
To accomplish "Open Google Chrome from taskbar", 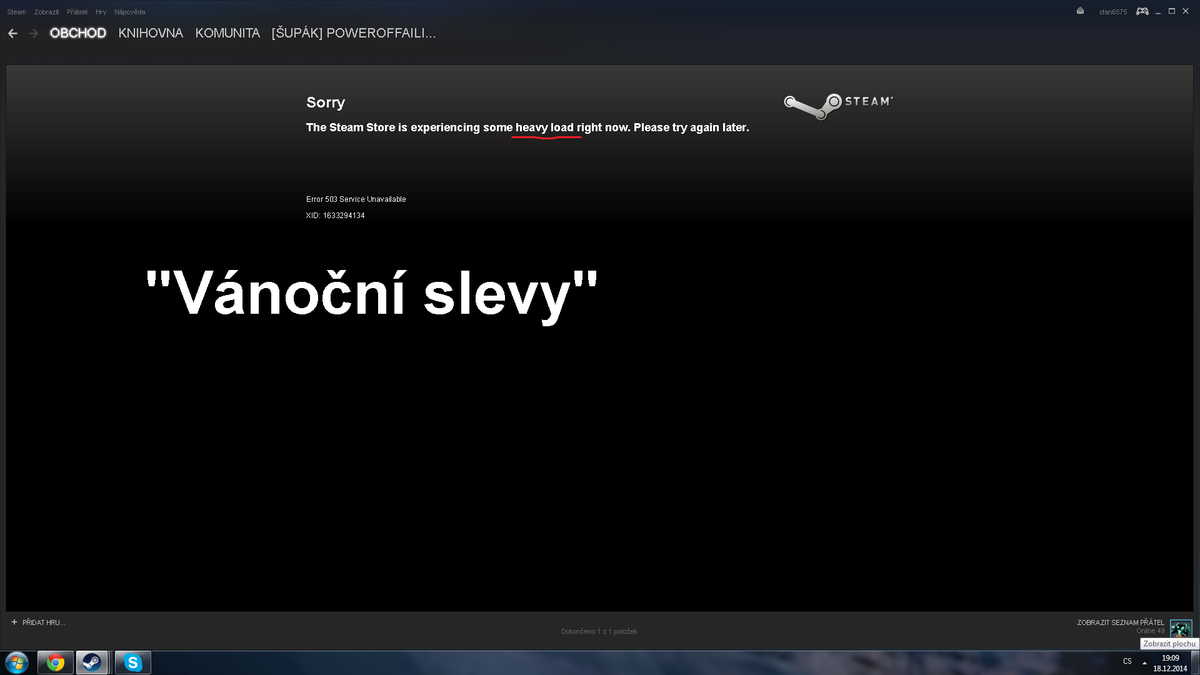I will pyautogui.click(x=55, y=662).
